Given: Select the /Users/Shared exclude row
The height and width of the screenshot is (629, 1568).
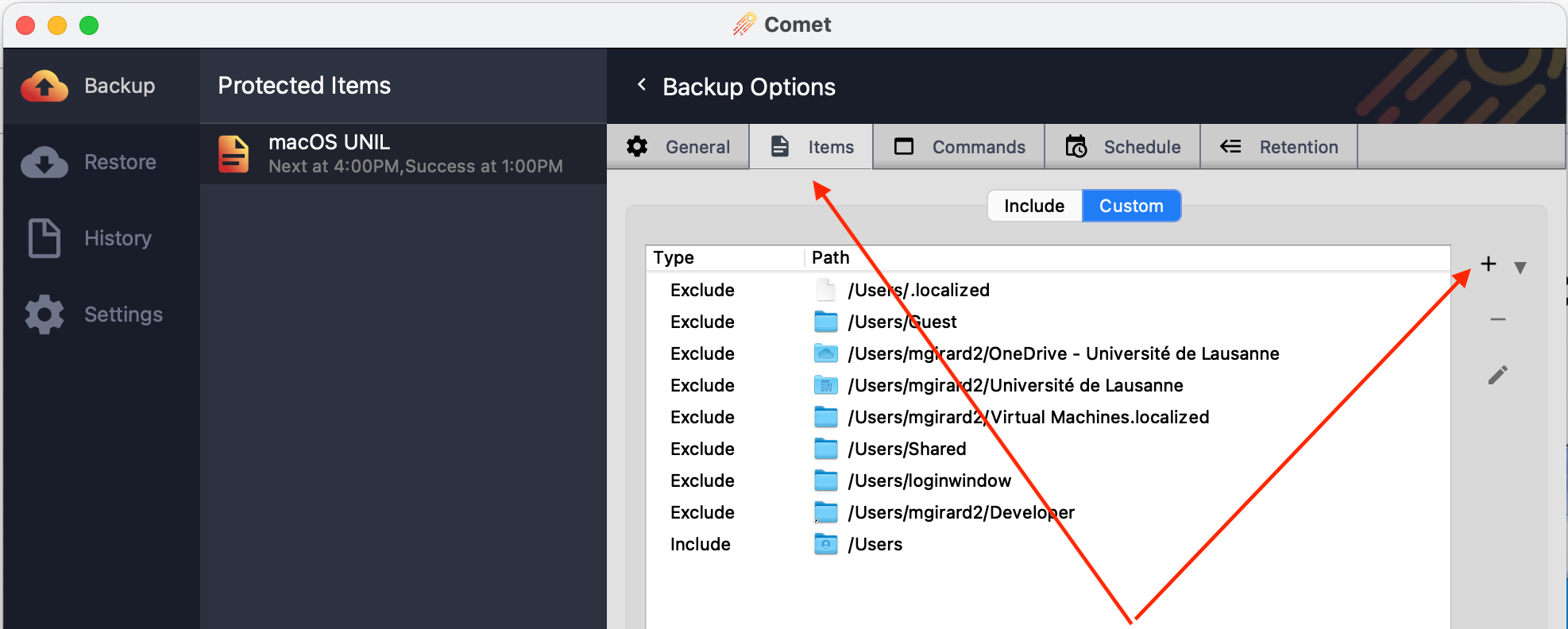Looking at the screenshot, I should pyautogui.click(x=906, y=449).
